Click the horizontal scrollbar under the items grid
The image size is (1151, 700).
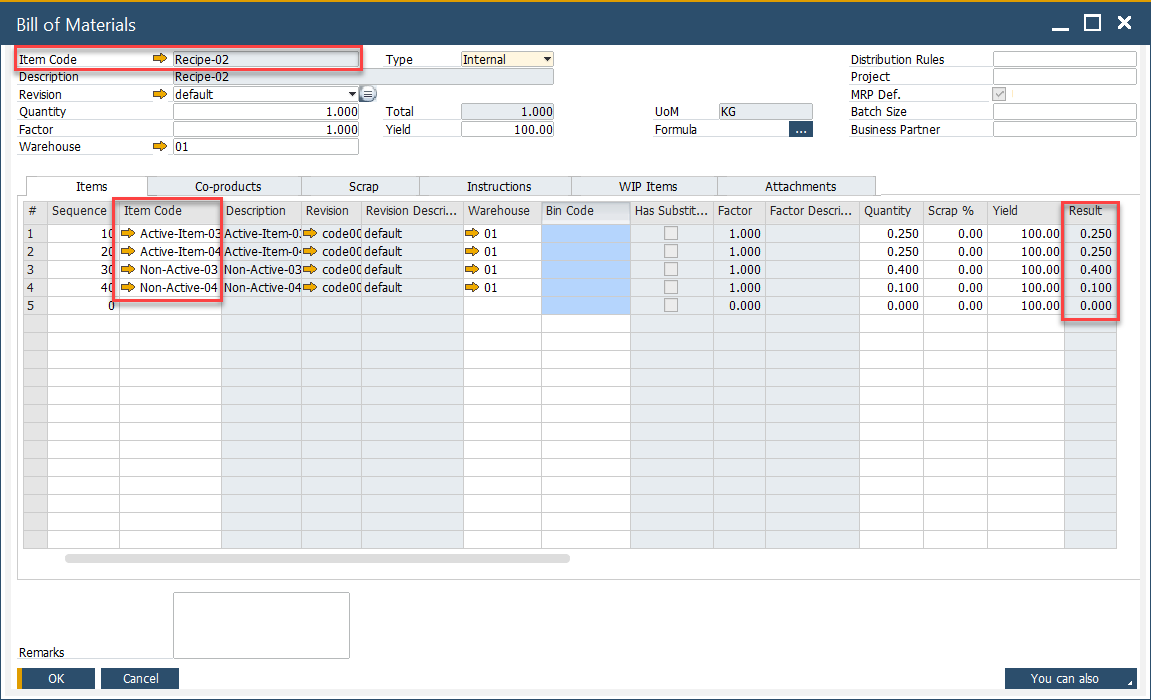tap(317, 559)
